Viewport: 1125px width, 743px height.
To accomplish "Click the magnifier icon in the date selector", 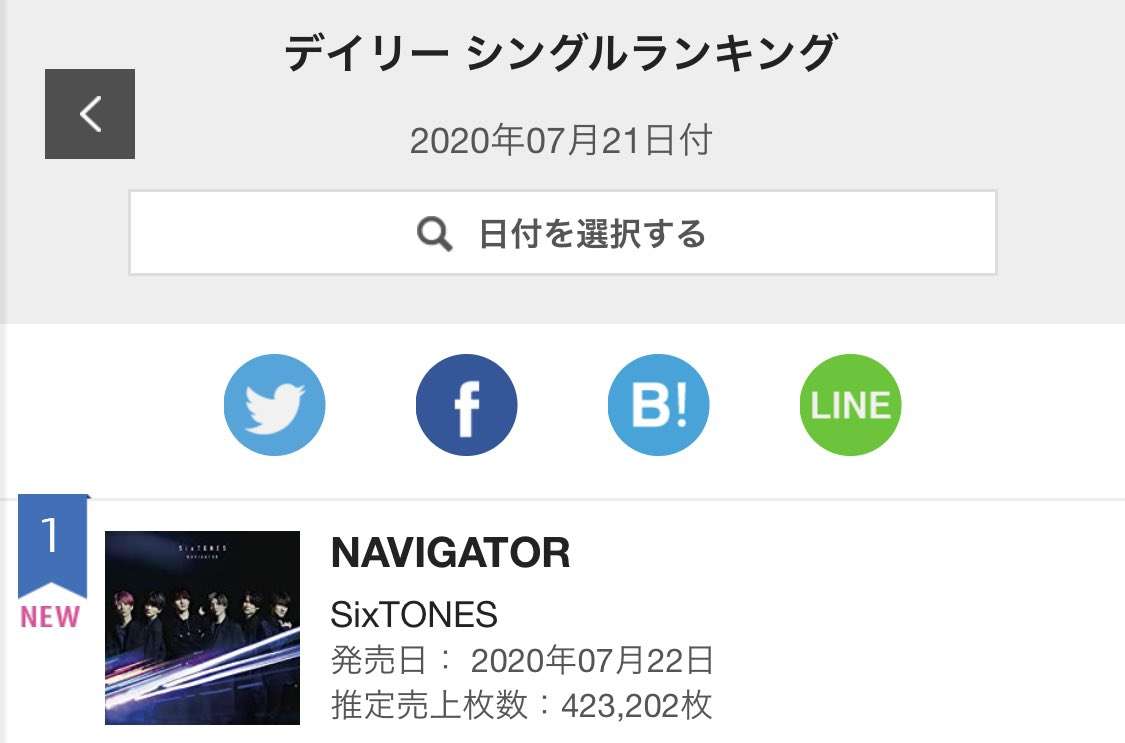I will pos(435,234).
